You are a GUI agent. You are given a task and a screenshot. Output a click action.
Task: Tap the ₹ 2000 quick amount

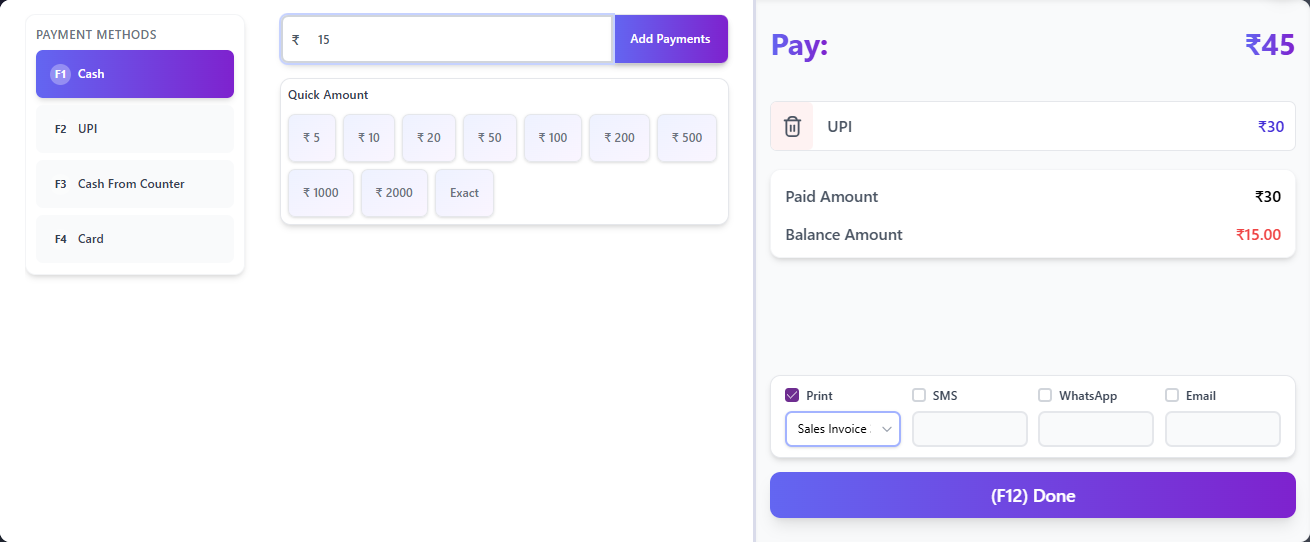click(x=394, y=193)
